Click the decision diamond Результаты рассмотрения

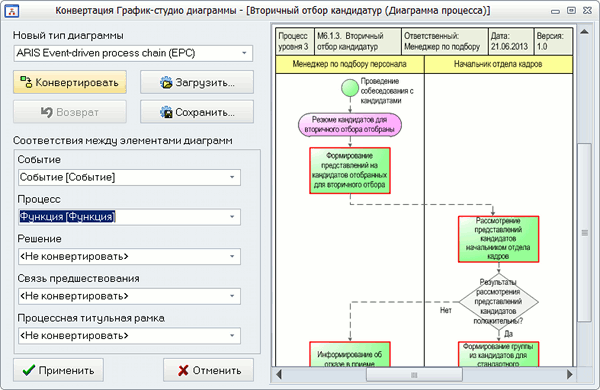498,302
